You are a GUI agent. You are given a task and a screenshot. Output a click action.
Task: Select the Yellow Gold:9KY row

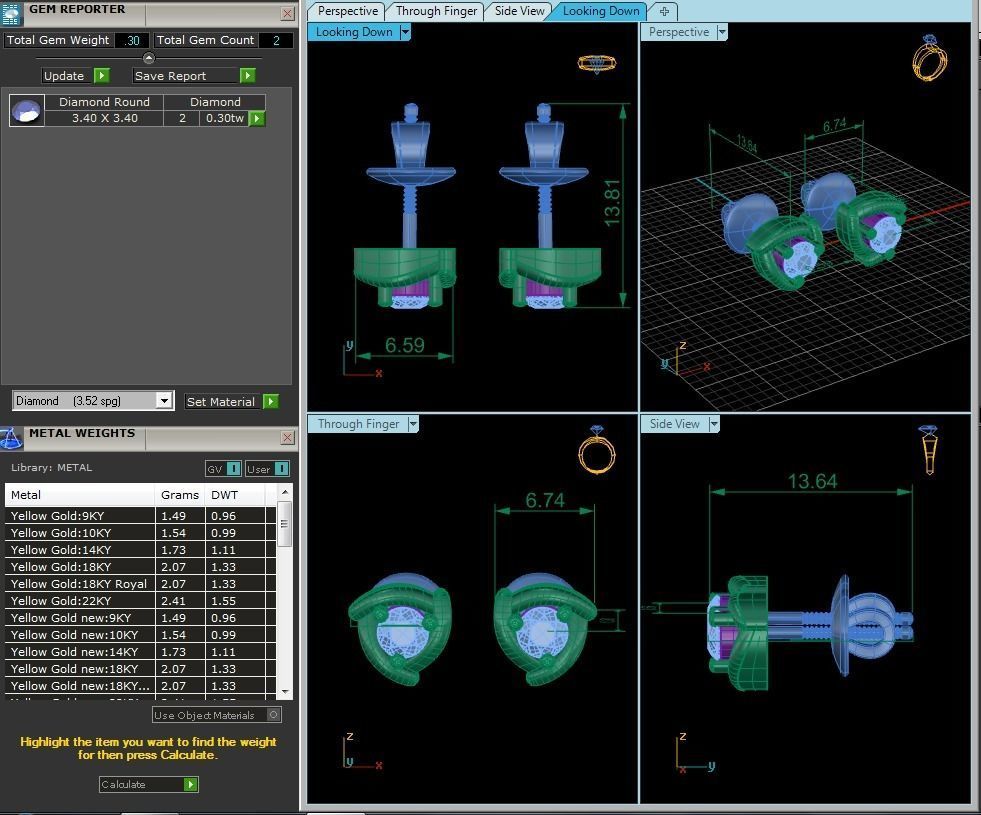click(x=140, y=515)
